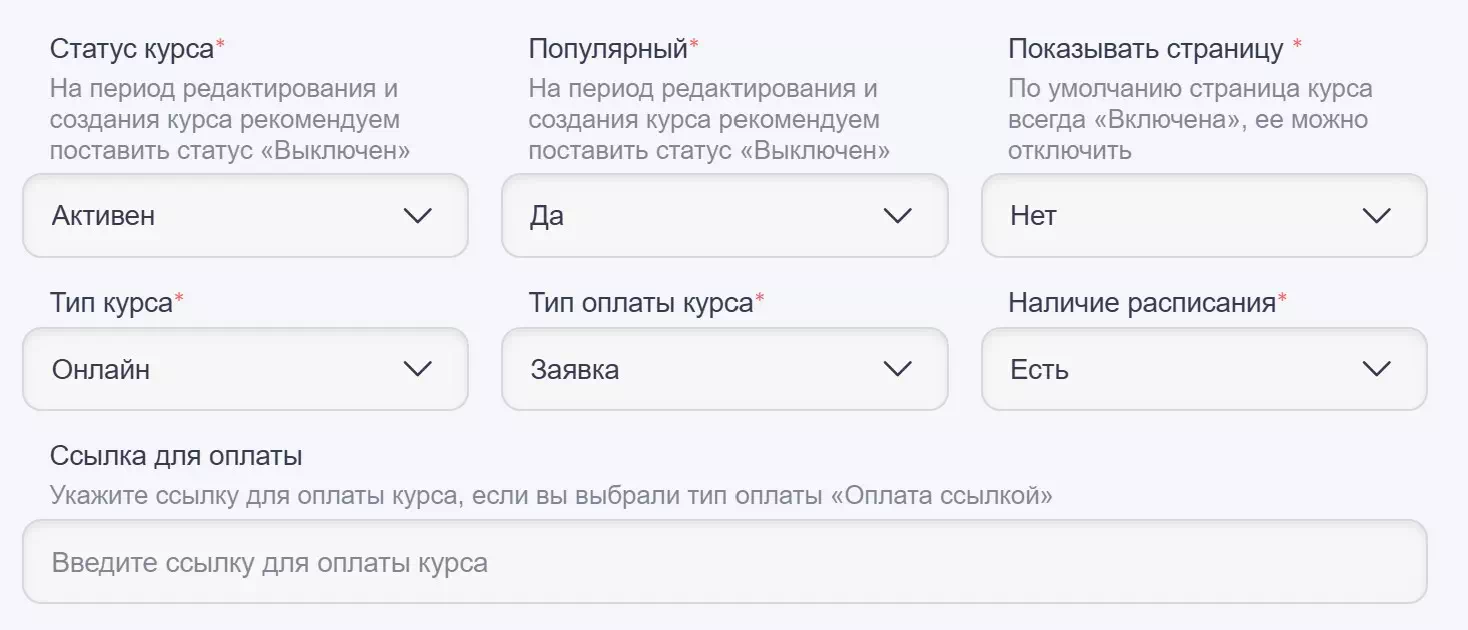The width and height of the screenshot is (1468, 630).
Task: Click the 'Ссылка для оплаты' label
Action: coord(176,456)
